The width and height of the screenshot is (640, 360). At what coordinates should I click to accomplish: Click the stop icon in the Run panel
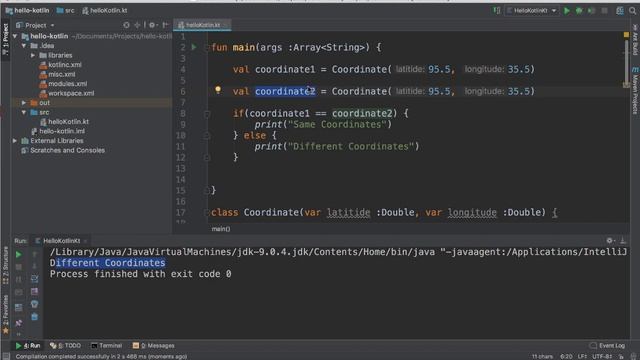tap(18, 267)
